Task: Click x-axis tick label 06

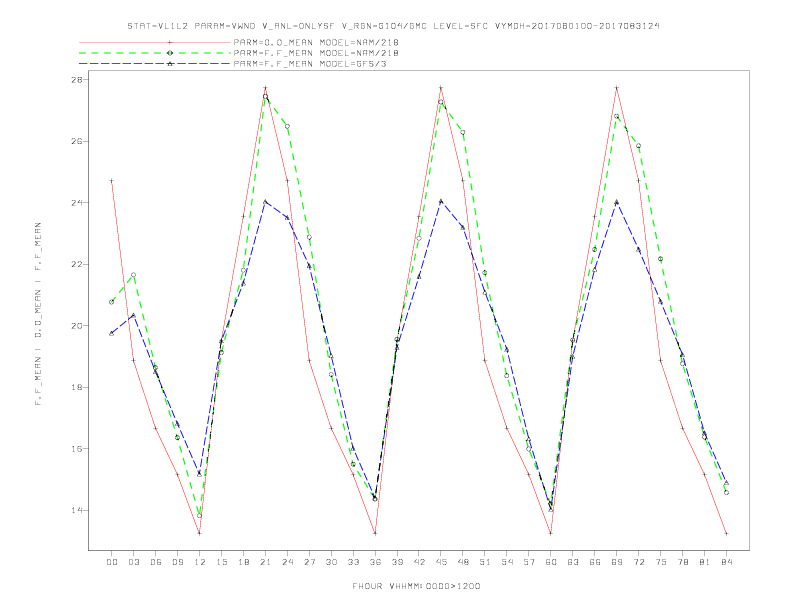Action: (x=156, y=562)
